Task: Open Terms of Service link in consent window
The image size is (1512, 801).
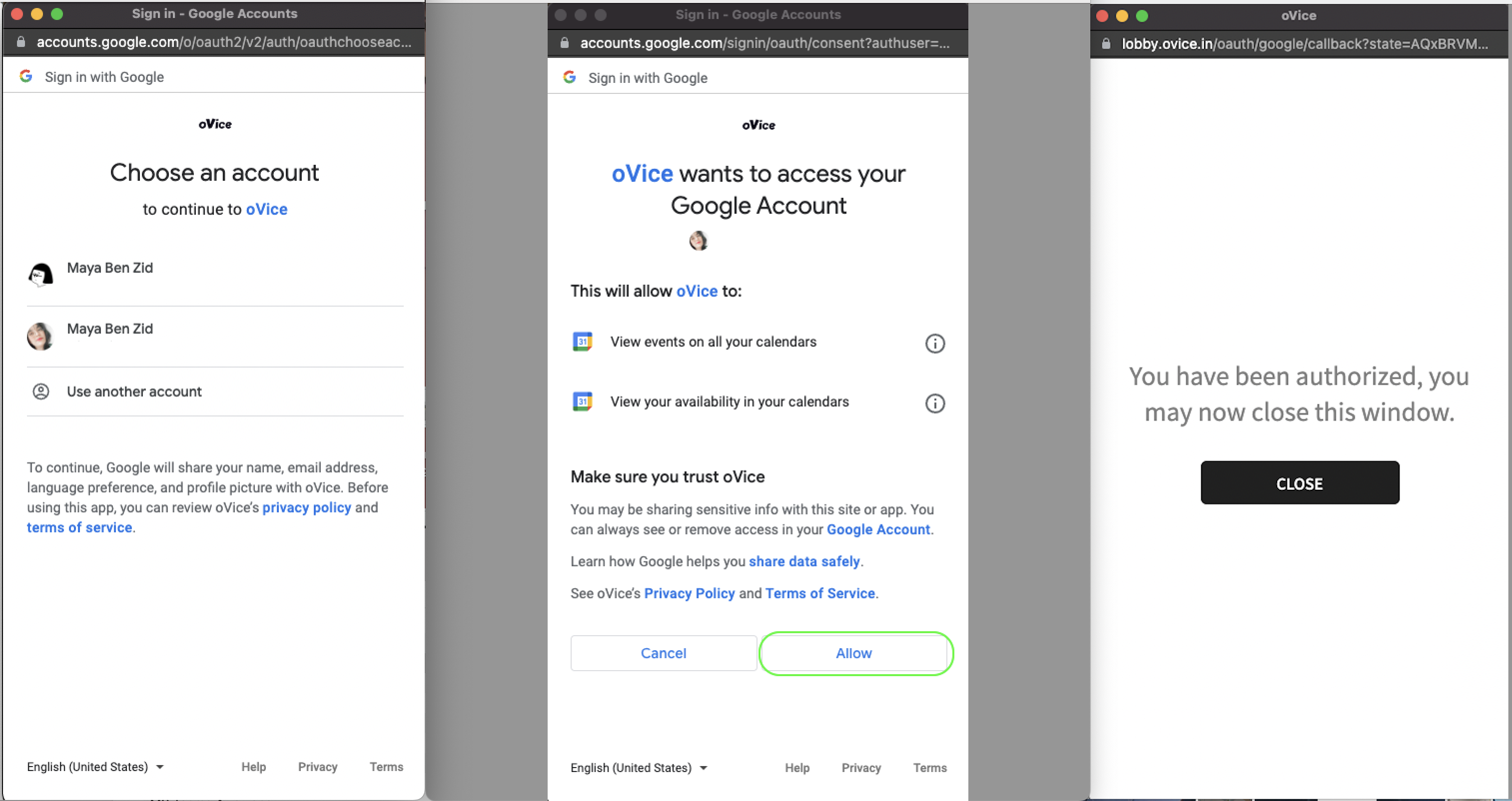Action: point(820,593)
